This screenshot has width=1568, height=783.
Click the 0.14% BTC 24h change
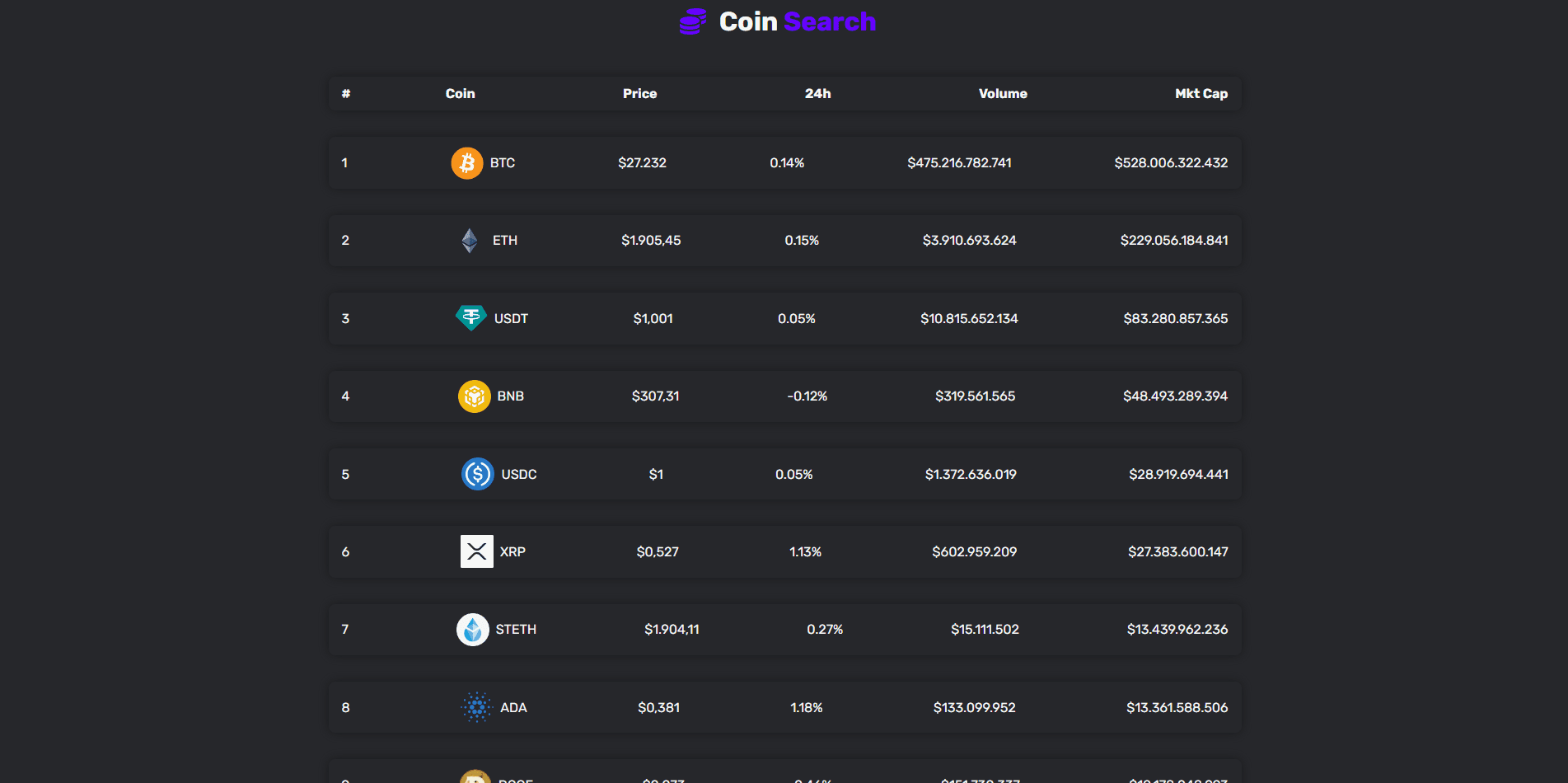(787, 163)
